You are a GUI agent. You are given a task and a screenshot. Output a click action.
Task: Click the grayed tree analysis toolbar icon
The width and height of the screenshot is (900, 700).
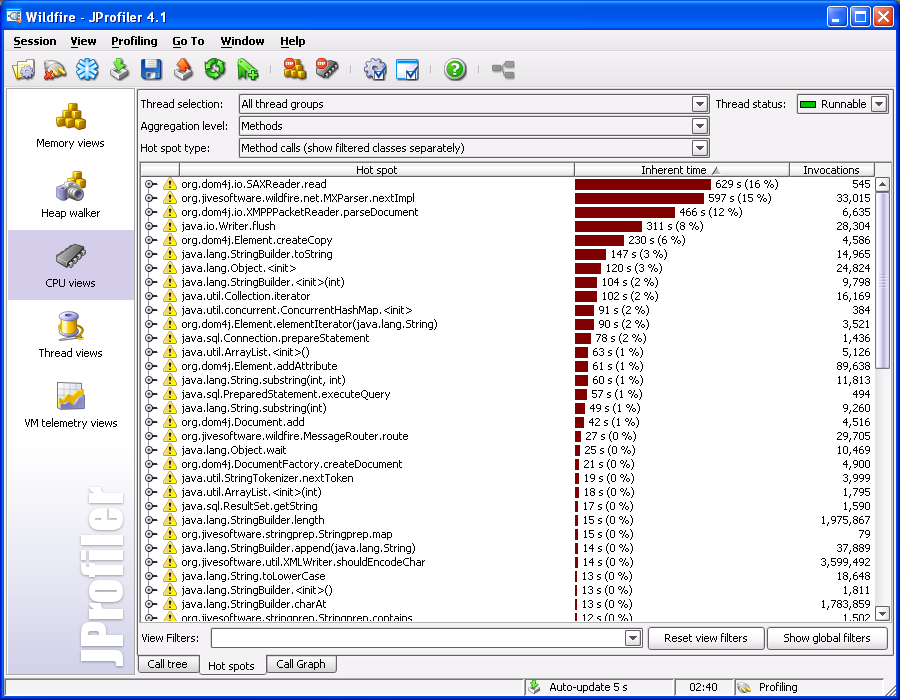503,70
